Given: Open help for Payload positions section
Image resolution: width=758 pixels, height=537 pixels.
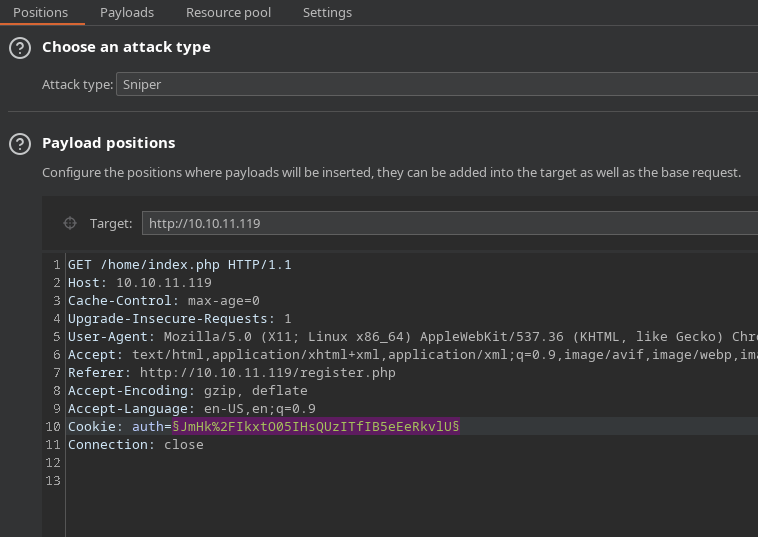Looking at the screenshot, I should point(19,144).
